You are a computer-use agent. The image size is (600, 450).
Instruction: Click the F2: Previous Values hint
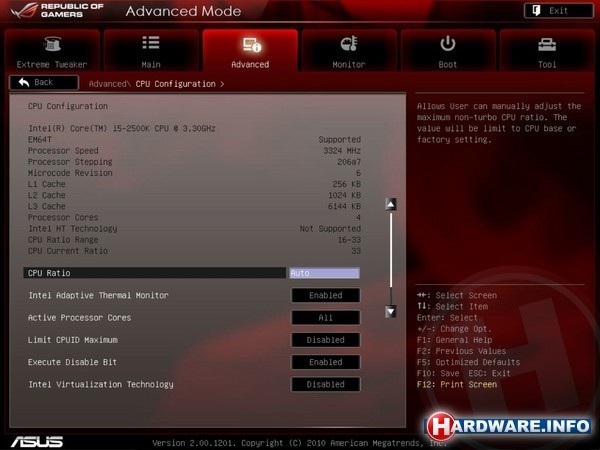[x=461, y=351]
